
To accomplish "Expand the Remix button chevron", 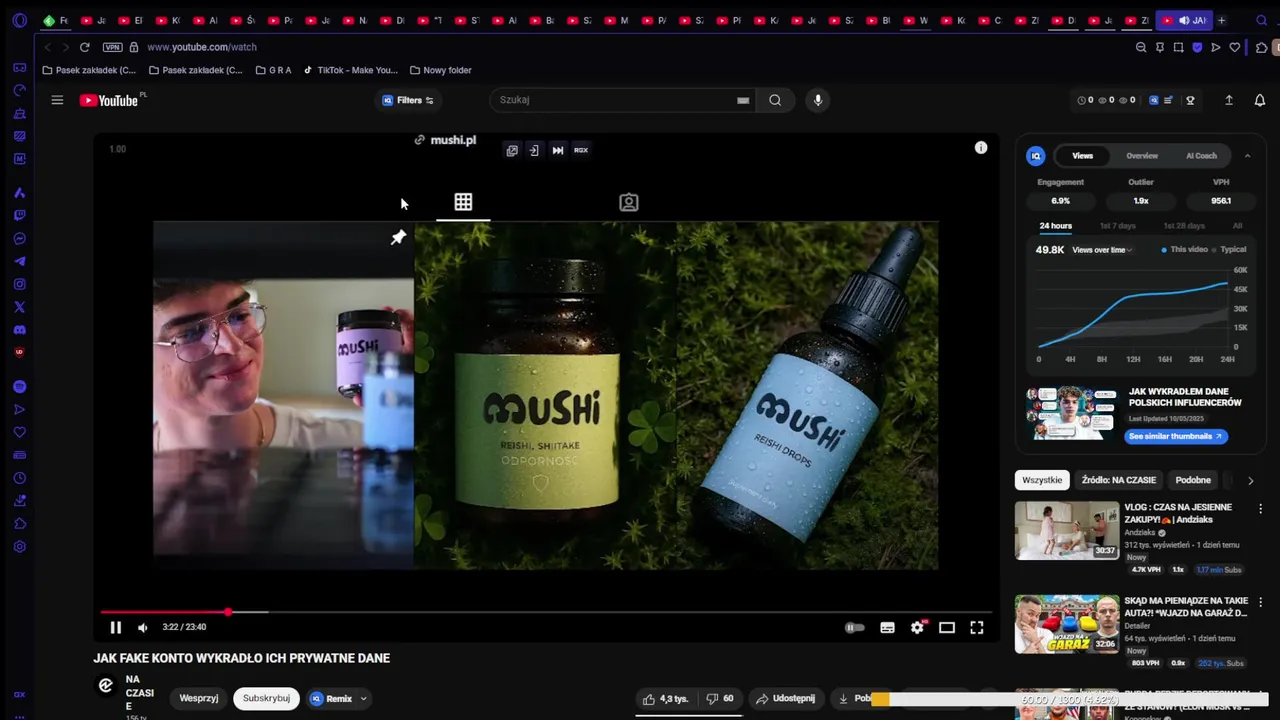I will click(x=363, y=698).
